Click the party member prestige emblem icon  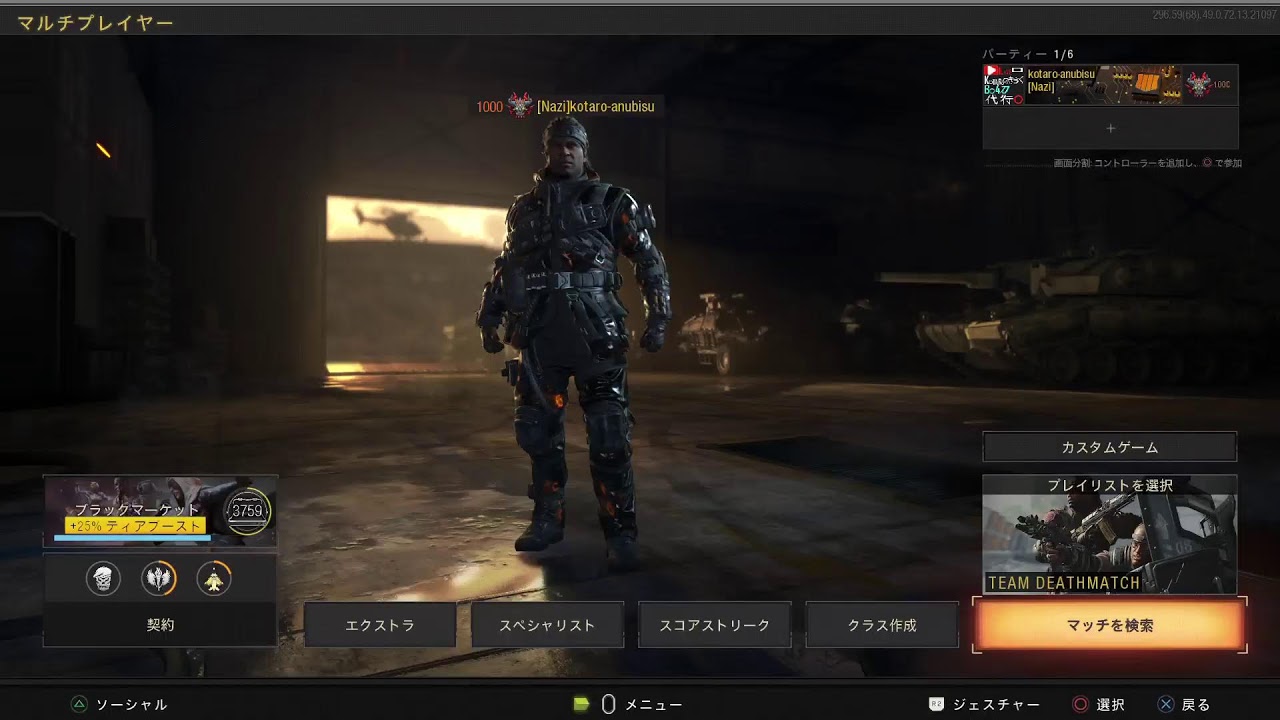point(1199,85)
